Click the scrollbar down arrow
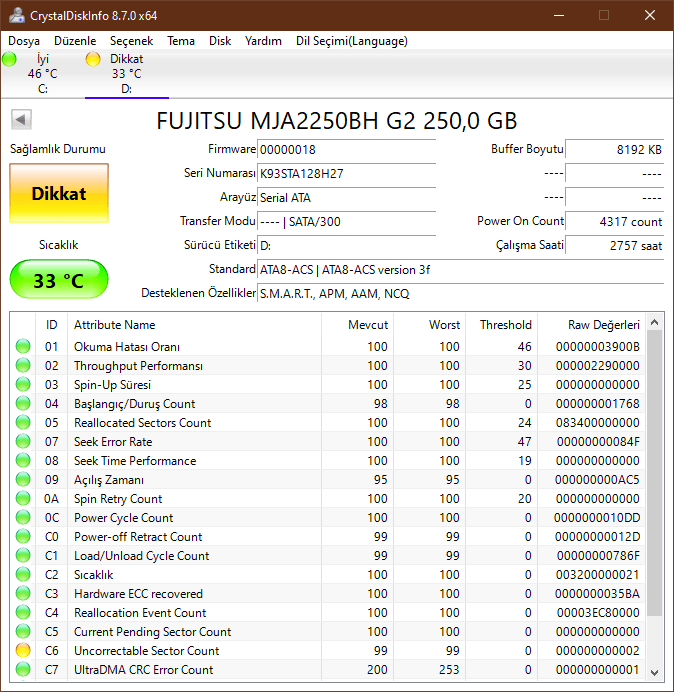Screen dimensions: 674x692 (655, 672)
